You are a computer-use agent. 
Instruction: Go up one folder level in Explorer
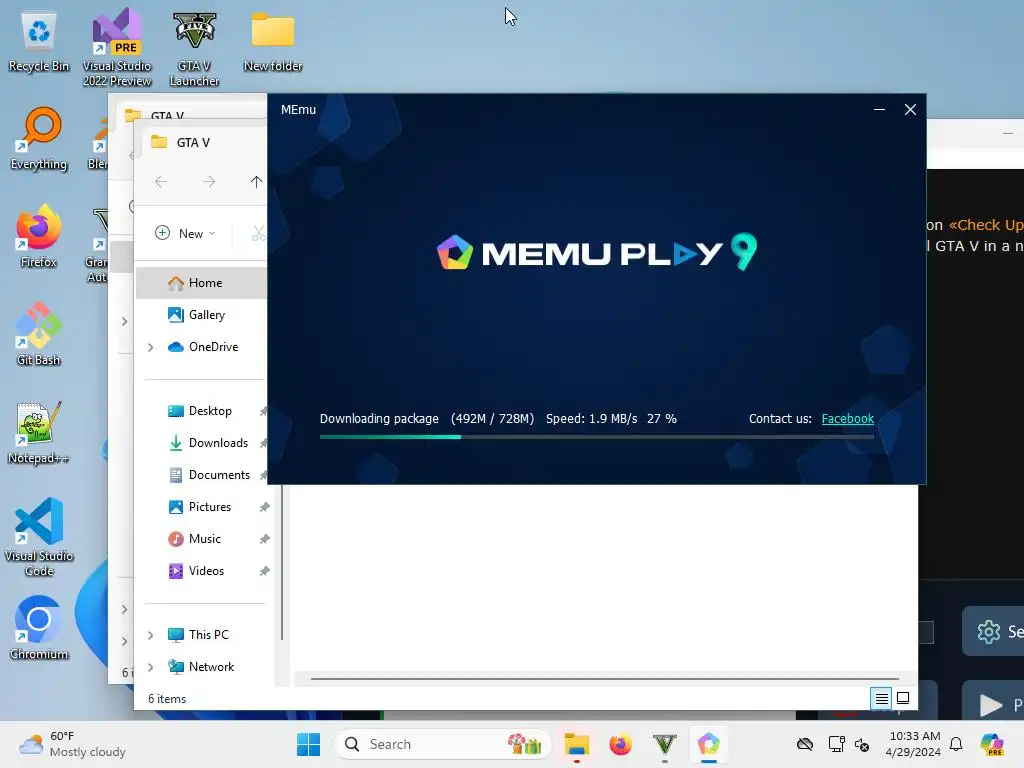coord(256,182)
